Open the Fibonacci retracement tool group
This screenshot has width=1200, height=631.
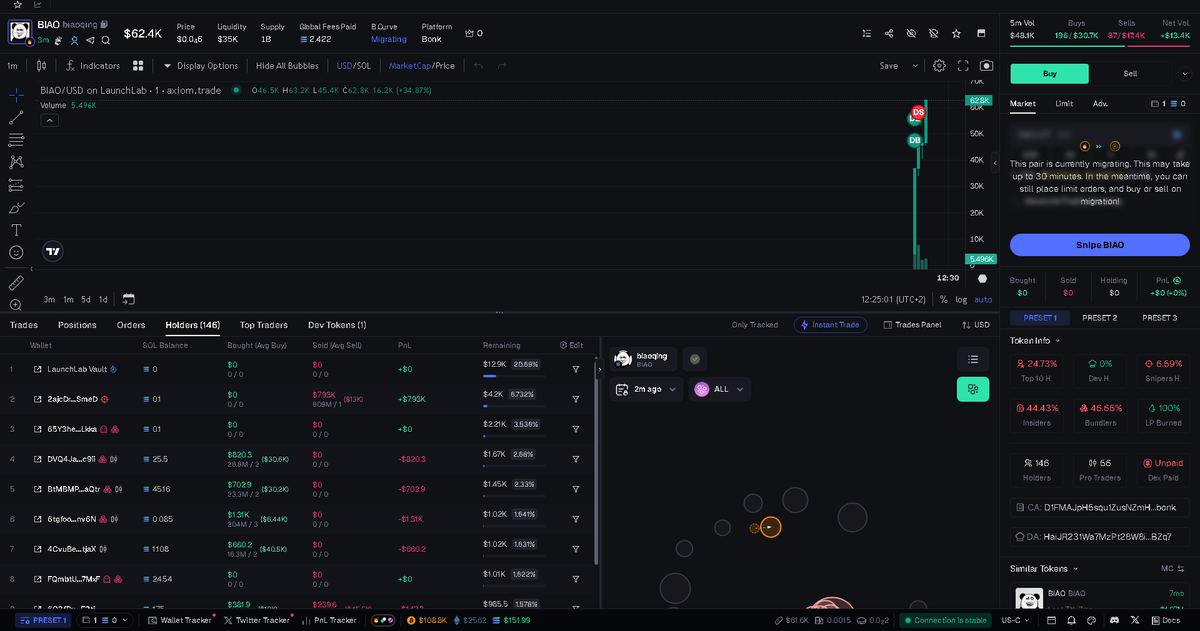(16, 139)
